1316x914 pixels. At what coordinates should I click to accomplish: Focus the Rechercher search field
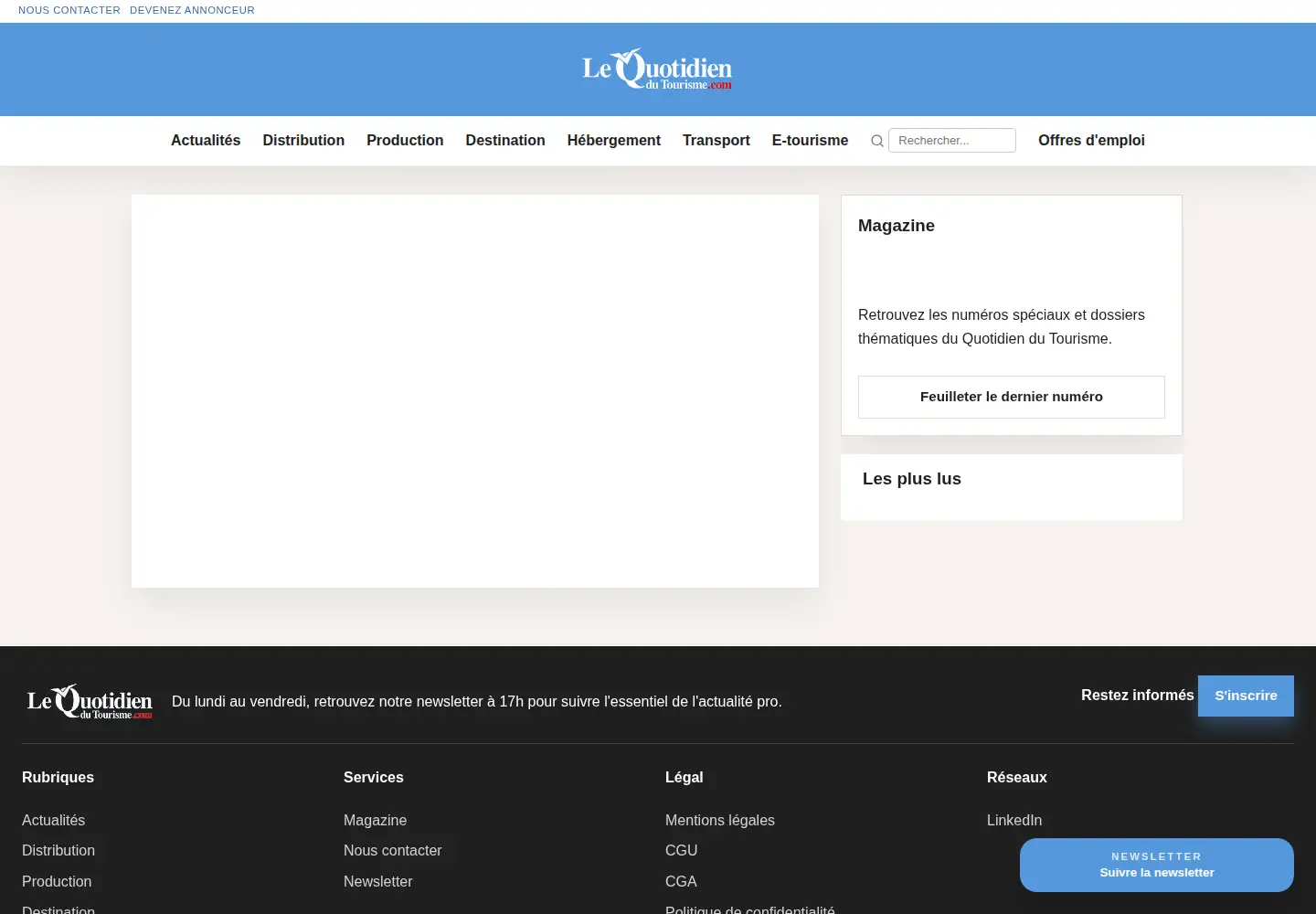pyautogui.click(x=952, y=140)
